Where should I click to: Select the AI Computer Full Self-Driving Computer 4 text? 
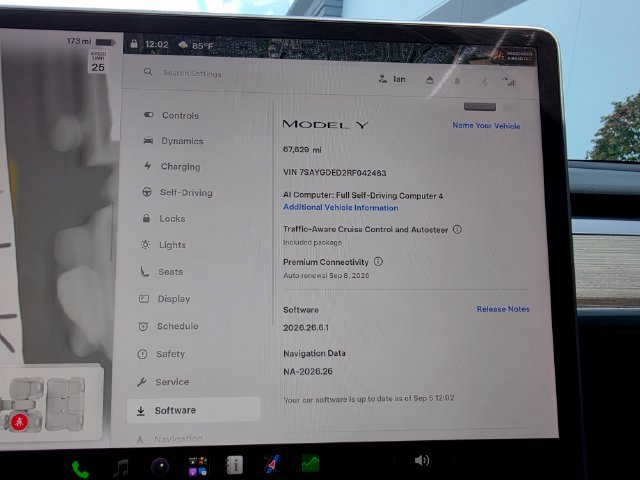point(363,196)
